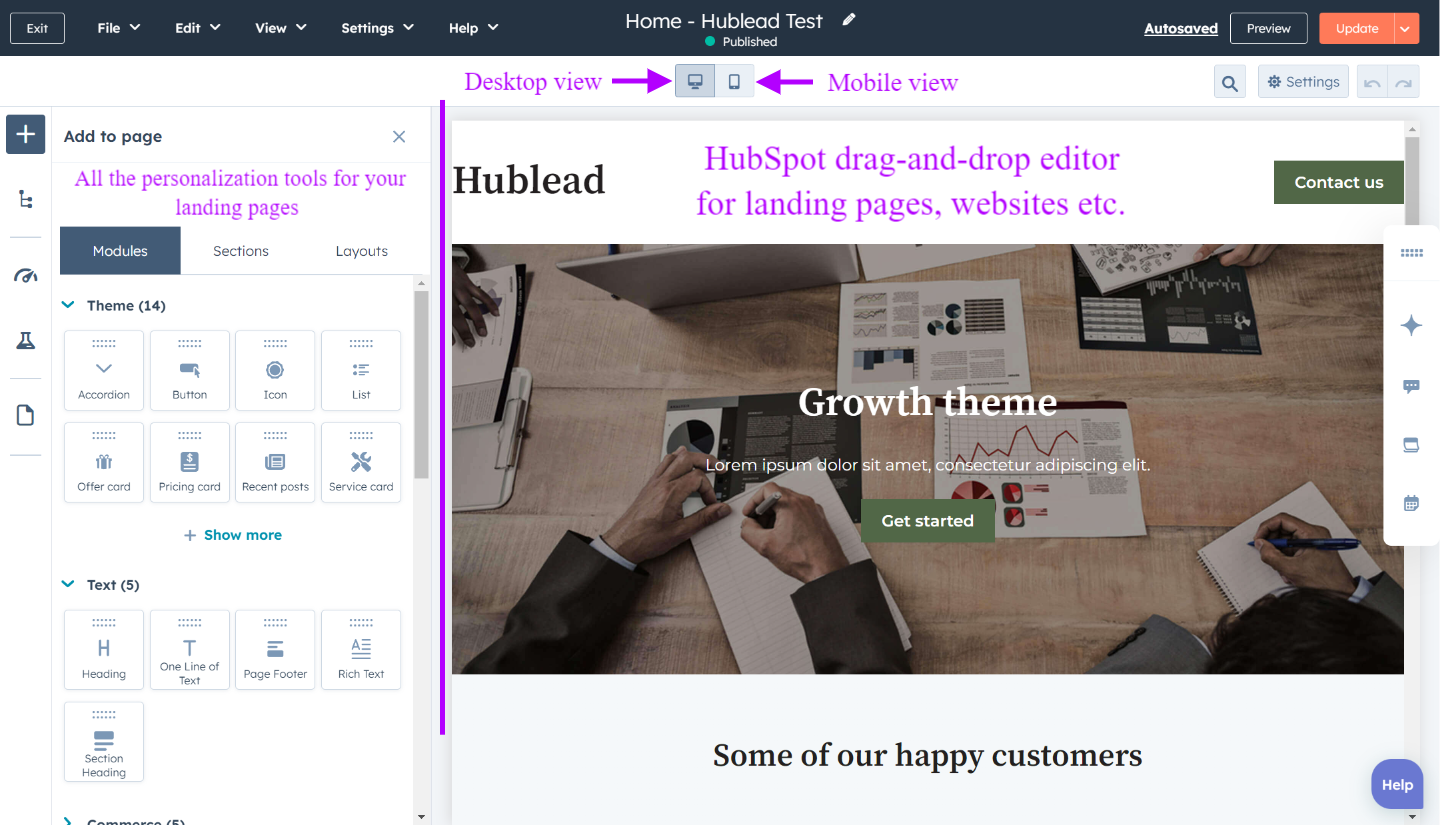Close the Add to page panel
1440x825 pixels.
(x=399, y=136)
